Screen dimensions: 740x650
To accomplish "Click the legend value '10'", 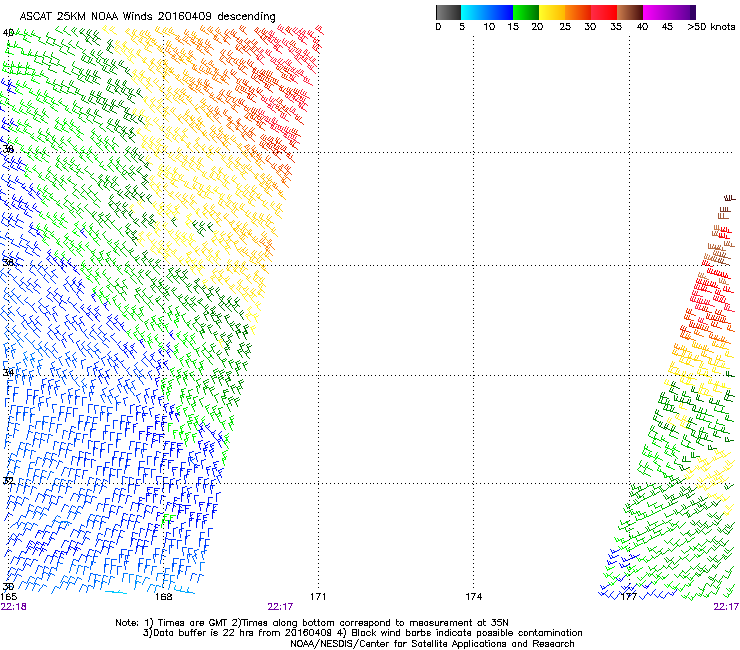I will coord(489,27).
